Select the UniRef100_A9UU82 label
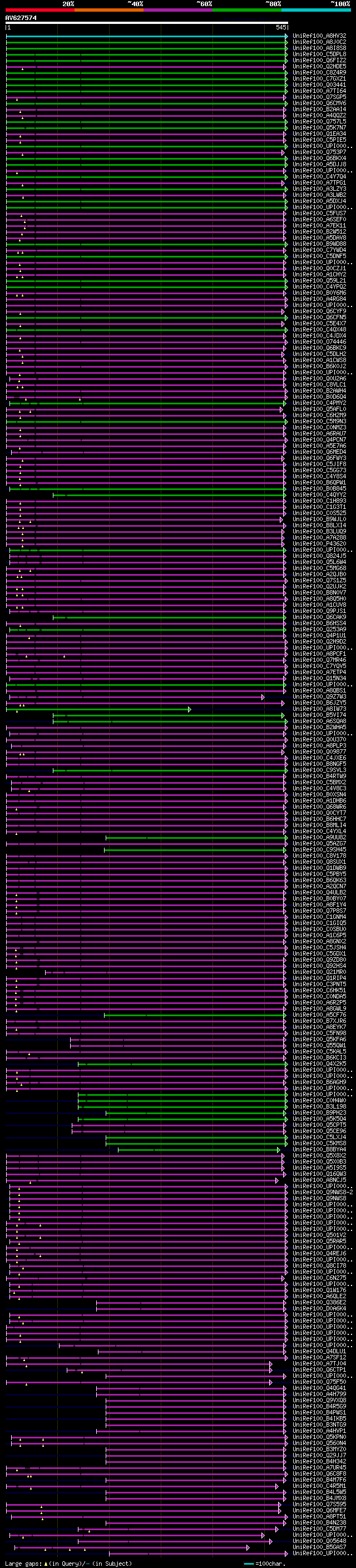 click(319, 838)
